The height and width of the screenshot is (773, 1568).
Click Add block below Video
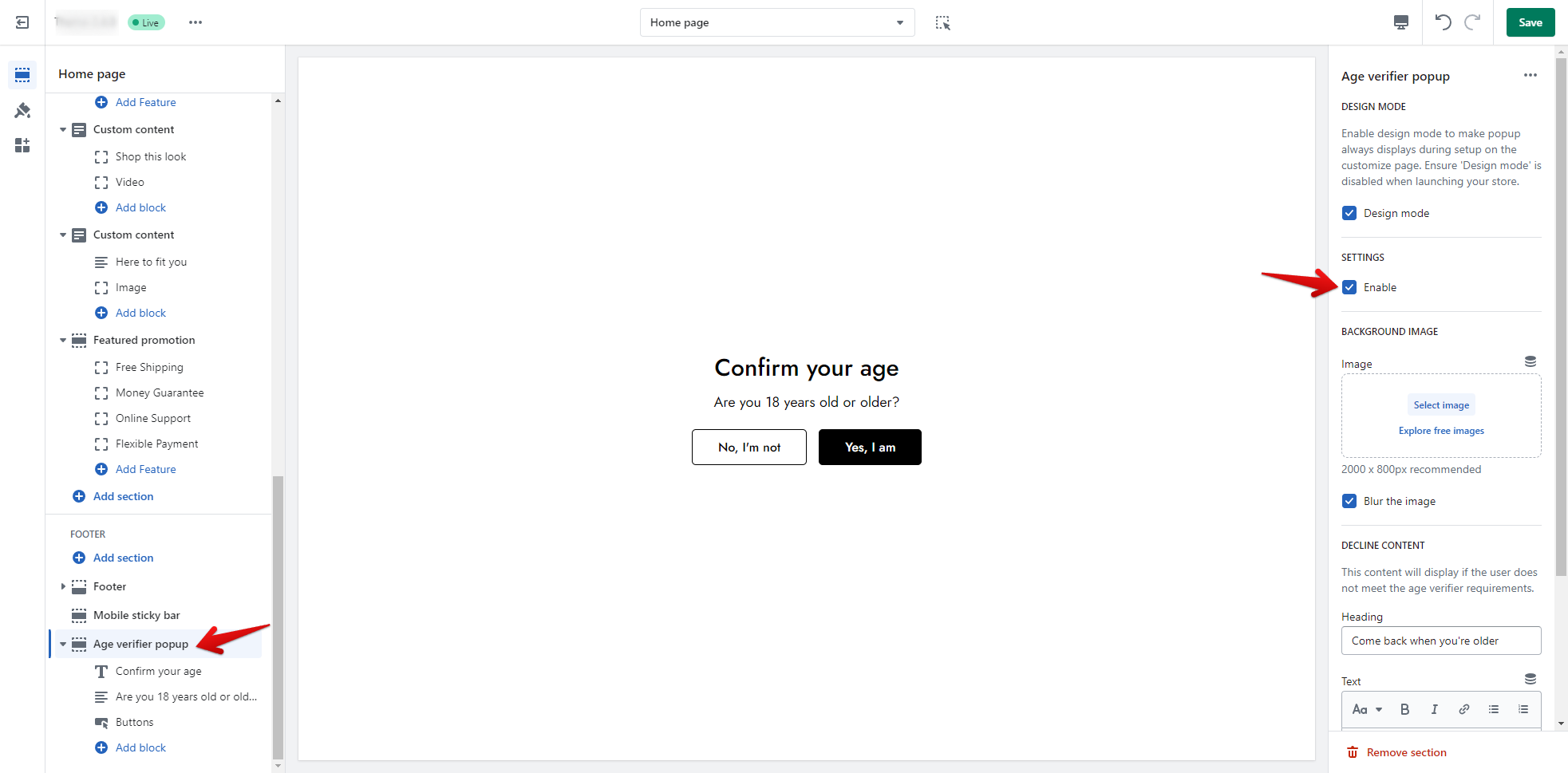click(x=140, y=207)
